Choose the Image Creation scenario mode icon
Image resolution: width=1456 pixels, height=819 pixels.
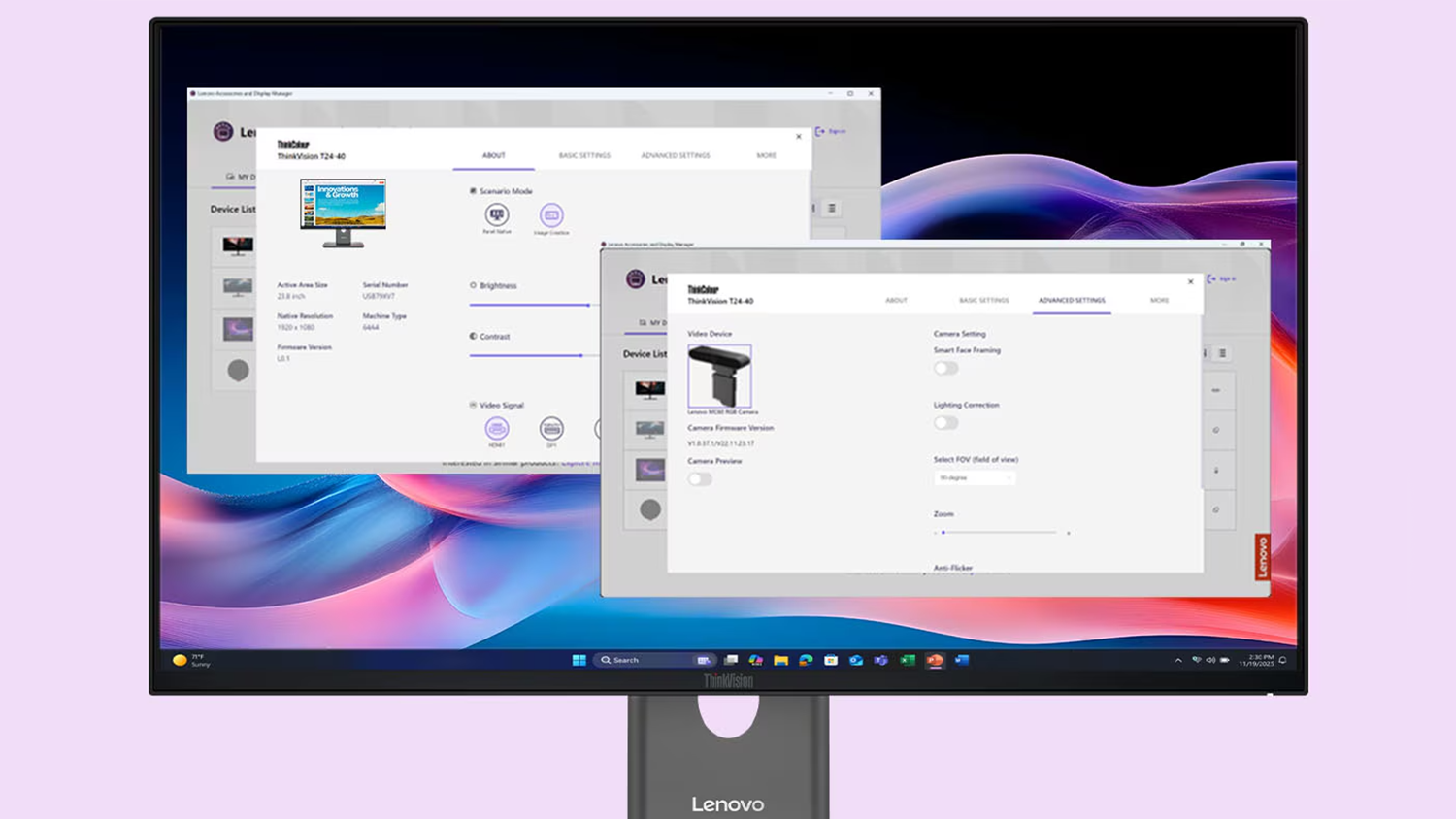[551, 215]
